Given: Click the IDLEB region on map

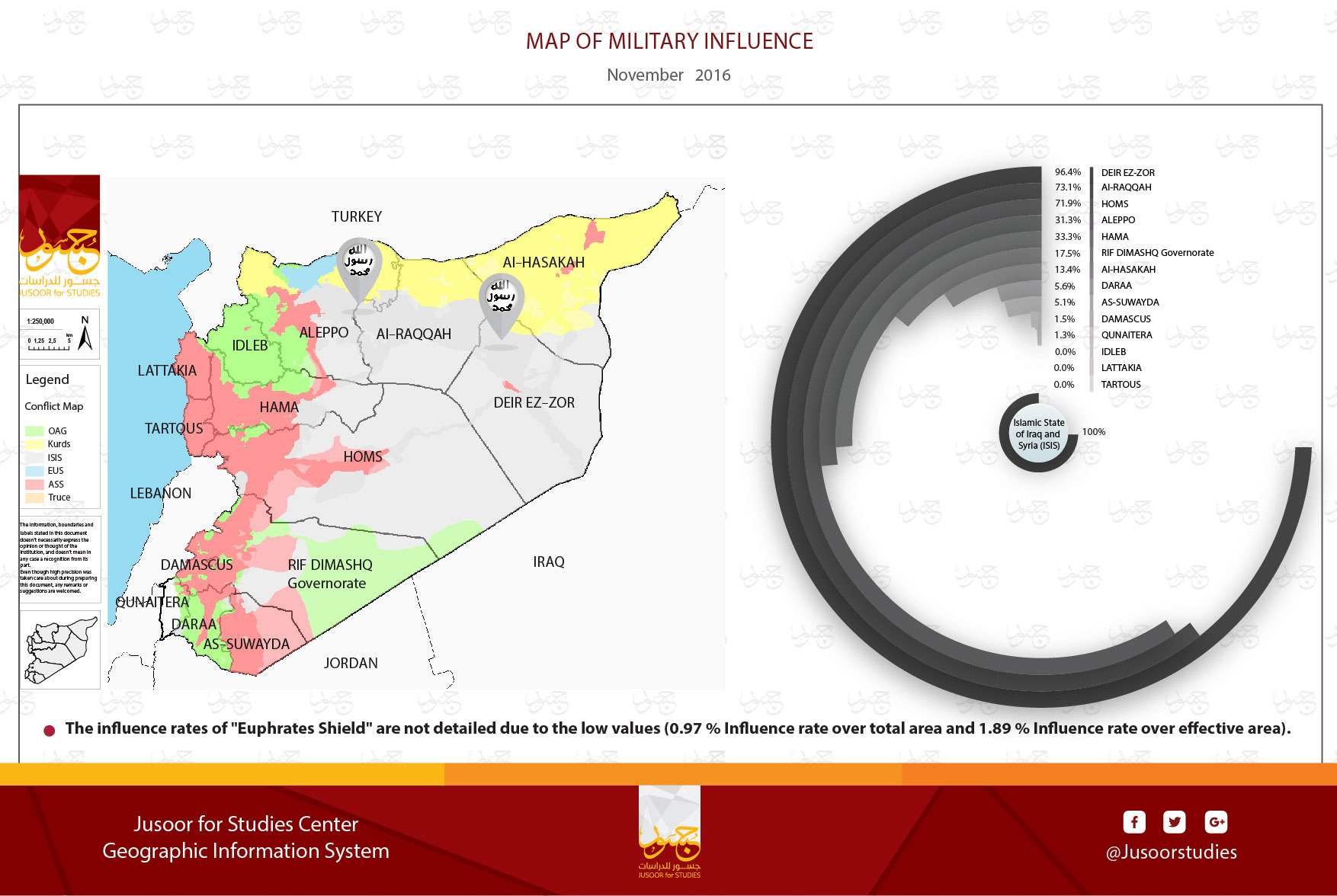Looking at the screenshot, I should point(250,346).
